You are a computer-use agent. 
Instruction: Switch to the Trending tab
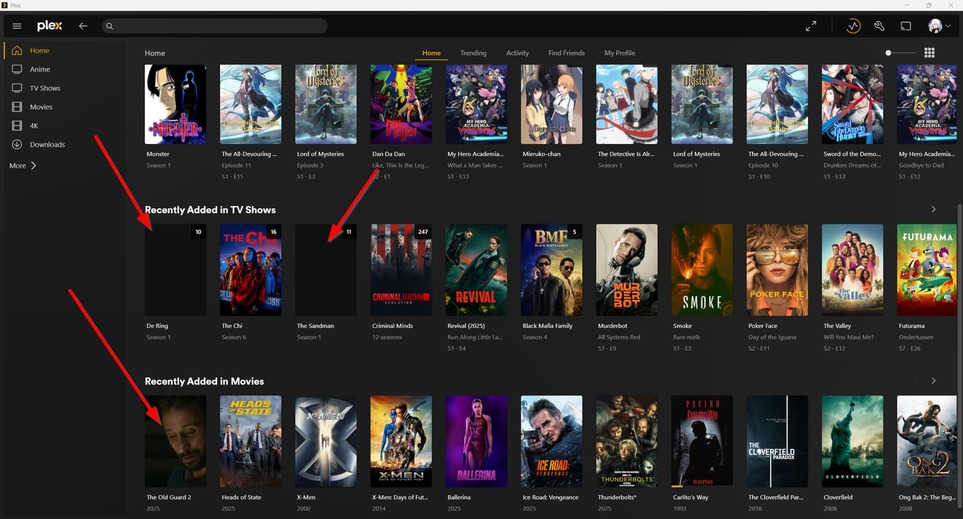click(x=473, y=53)
